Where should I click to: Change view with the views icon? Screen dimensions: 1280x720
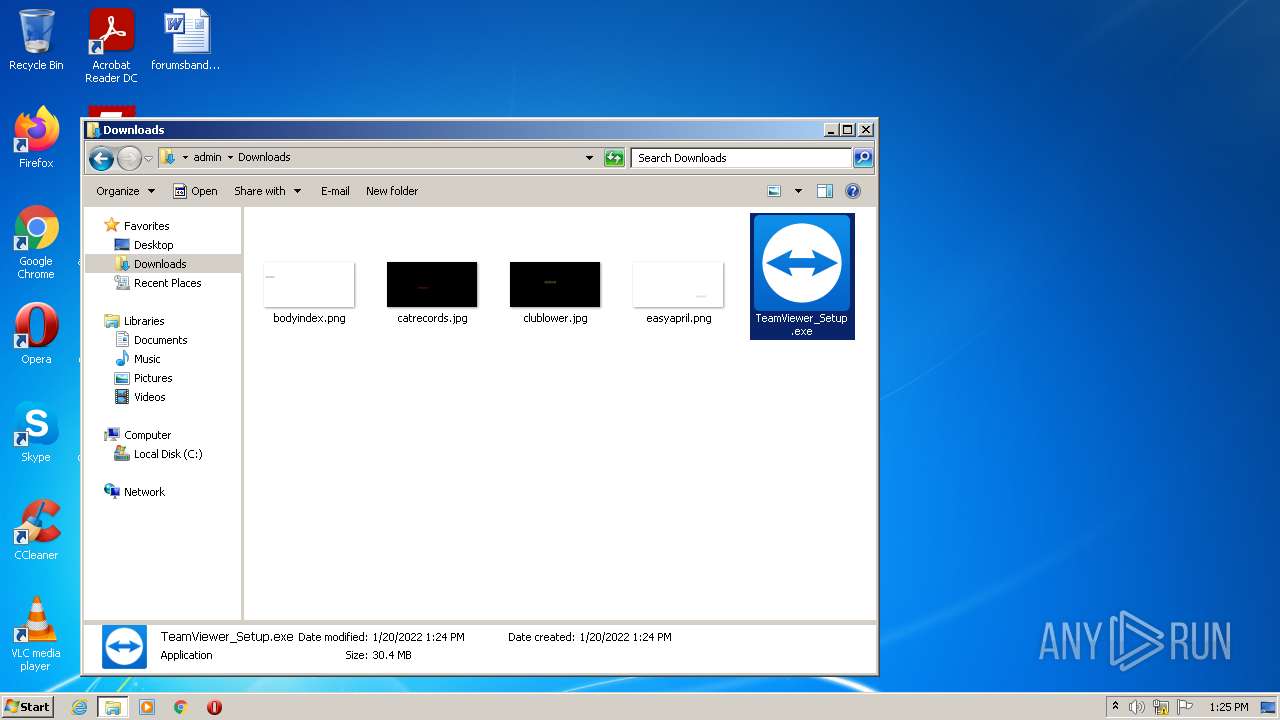(x=774, y=191)
